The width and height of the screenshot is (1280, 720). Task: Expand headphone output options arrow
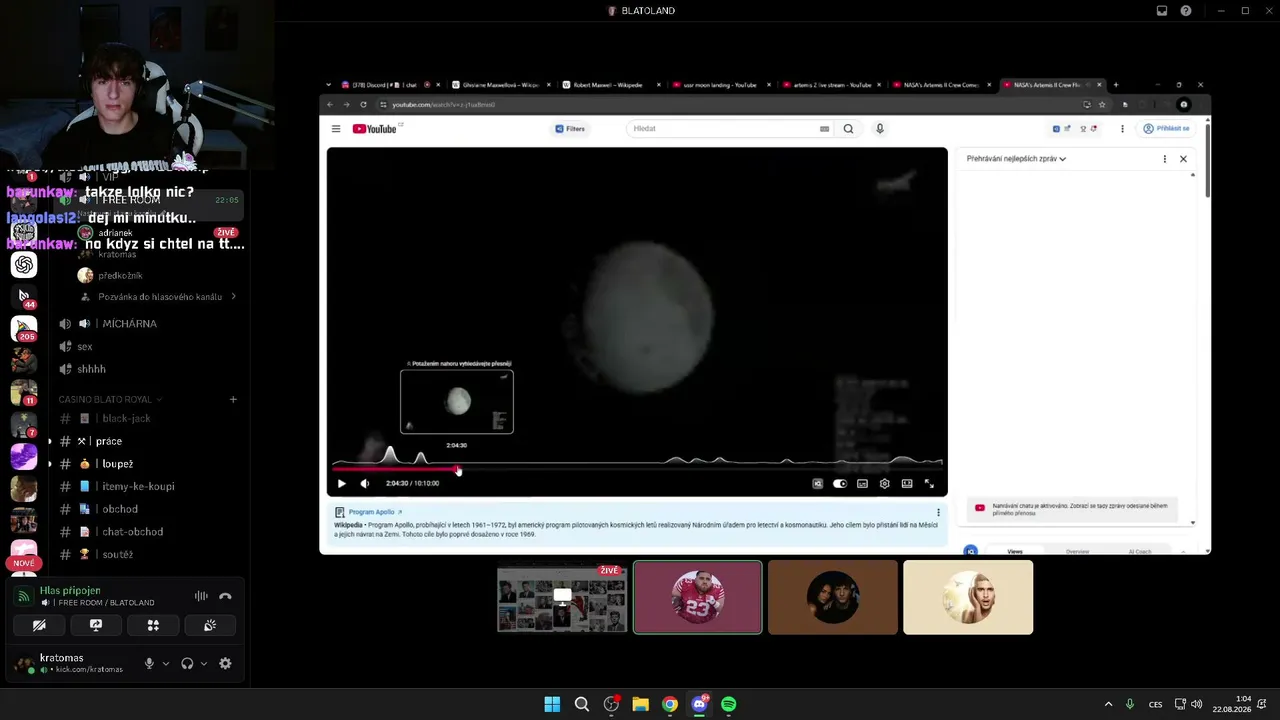pyautogui.click(x=204, y=663)
